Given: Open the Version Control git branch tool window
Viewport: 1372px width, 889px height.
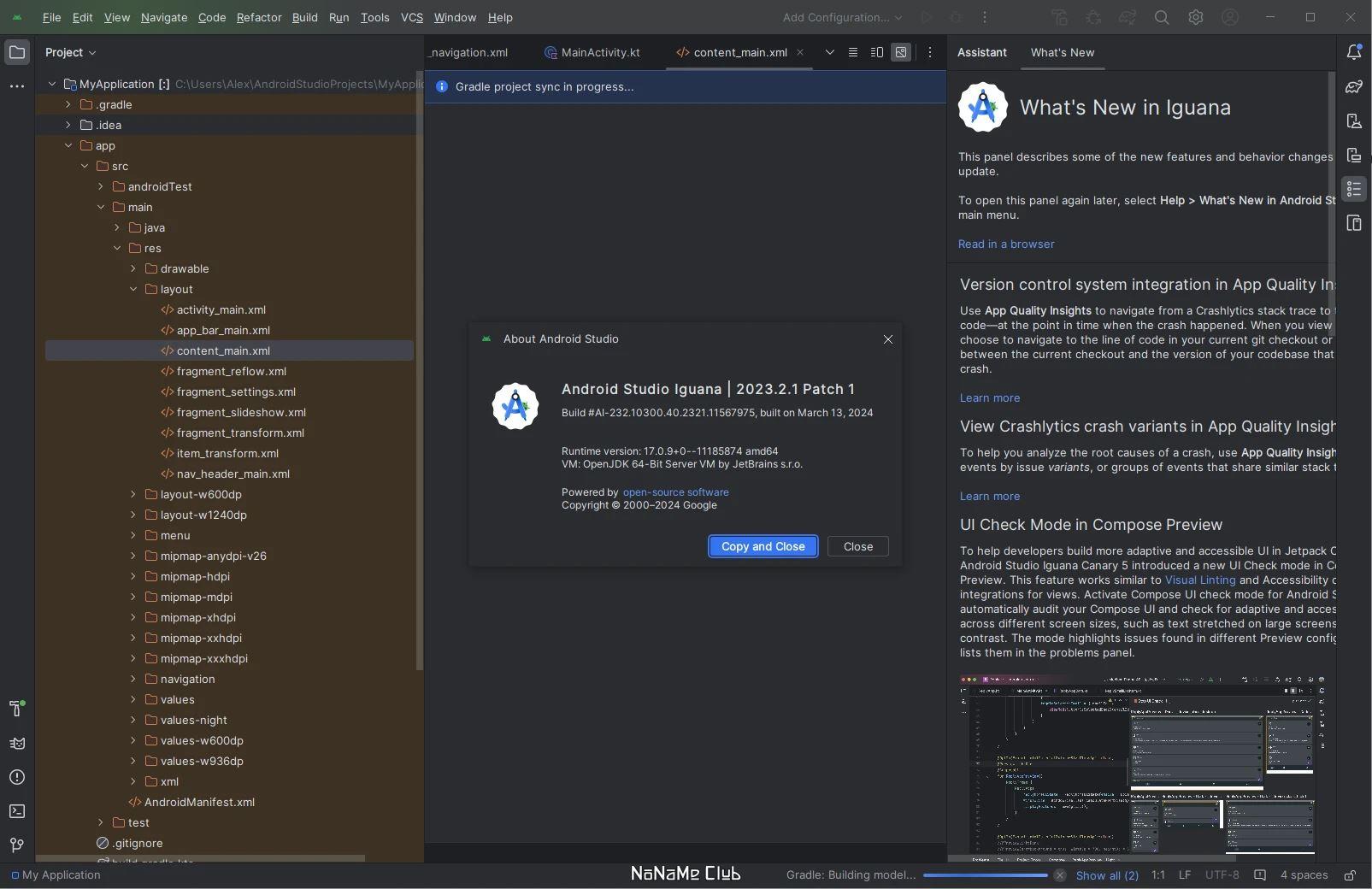Looking at the screenshot, I should 16,845.
